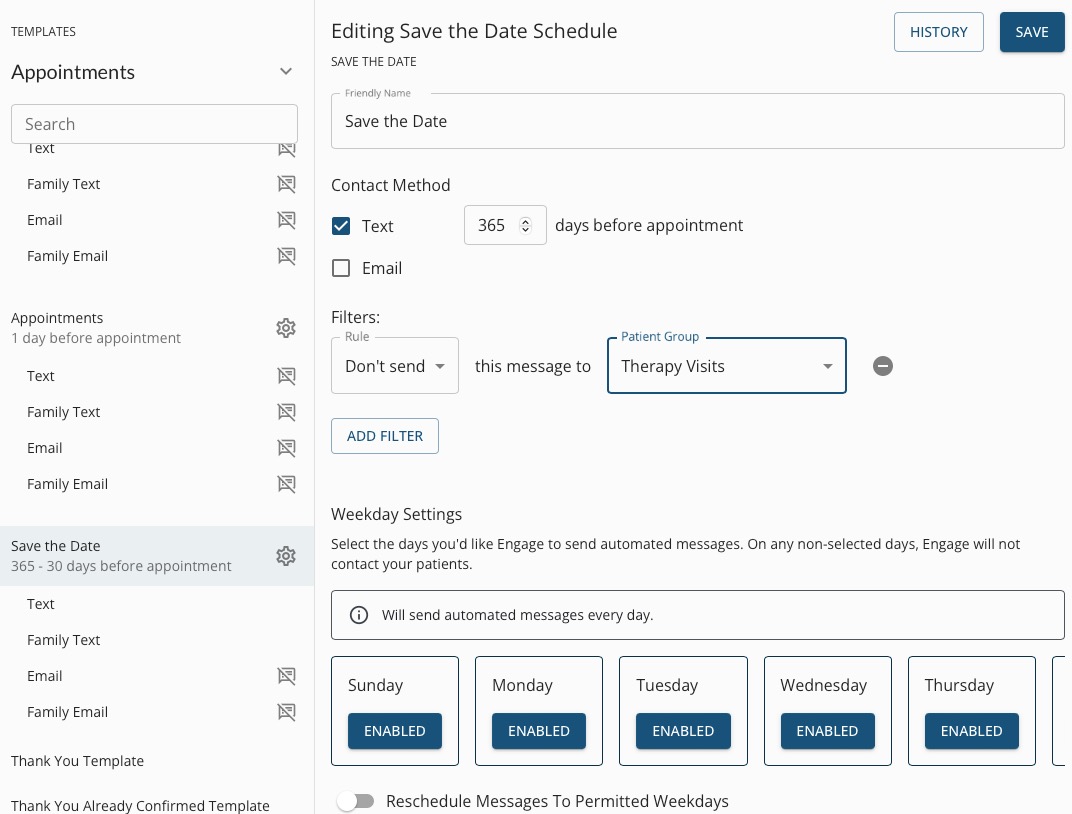Collapse the Appointments templates section
The image size is (1072, 814).
(x=286, y=72)
